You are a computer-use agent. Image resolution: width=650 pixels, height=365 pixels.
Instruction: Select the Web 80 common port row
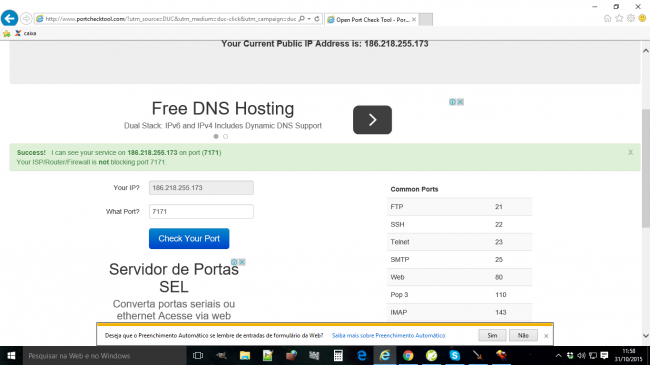(x=459, y=277)
